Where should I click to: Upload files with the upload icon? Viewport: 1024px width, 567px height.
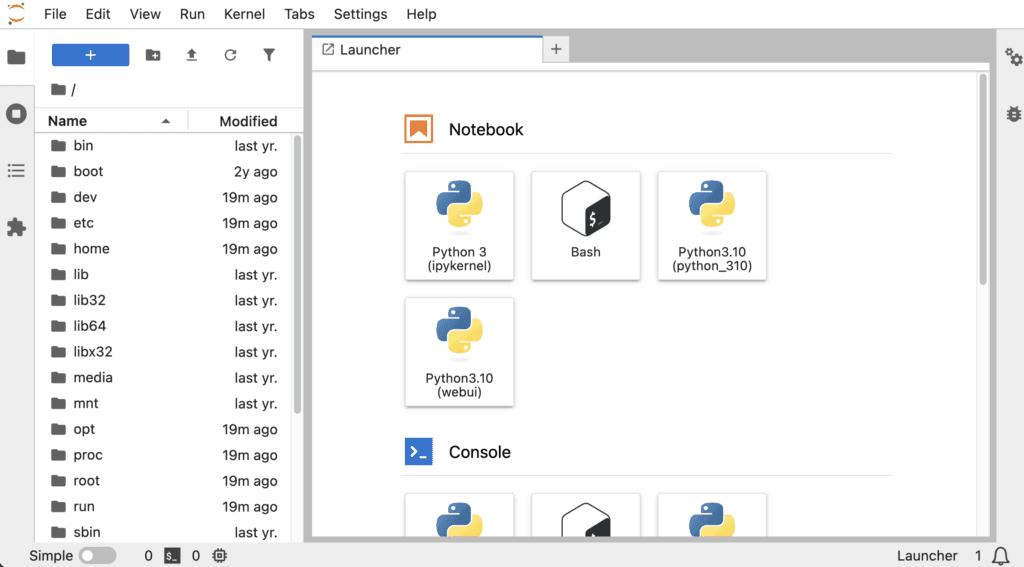tap(191, 55)
